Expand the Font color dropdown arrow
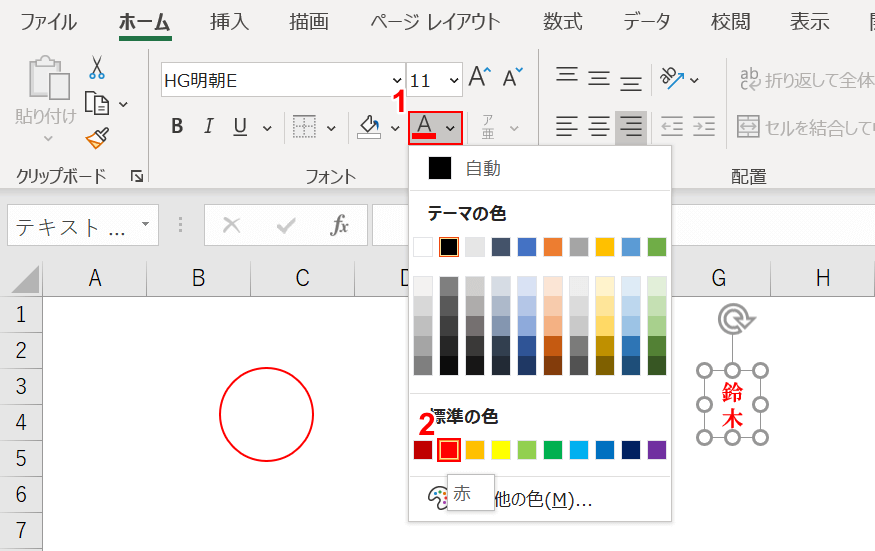The width and height of the screenshot is (875, 551). (450, 128)
